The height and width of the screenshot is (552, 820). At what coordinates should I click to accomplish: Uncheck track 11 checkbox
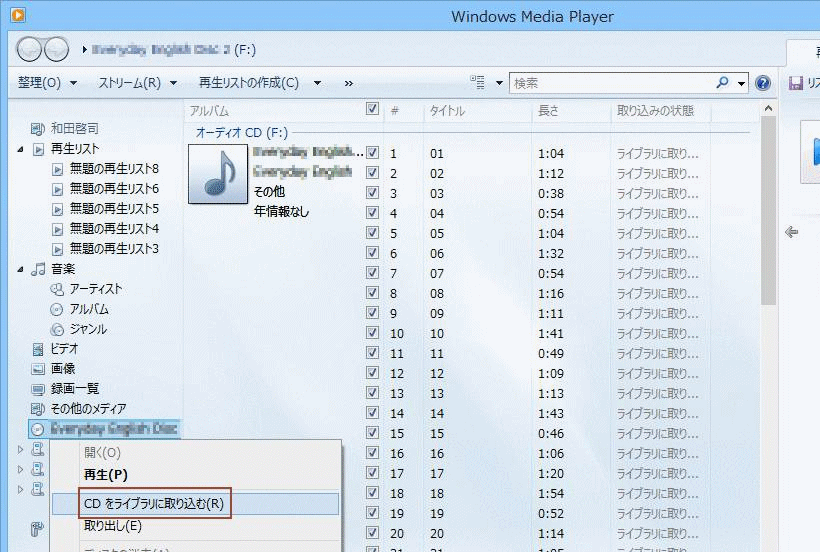click(372, 353)
